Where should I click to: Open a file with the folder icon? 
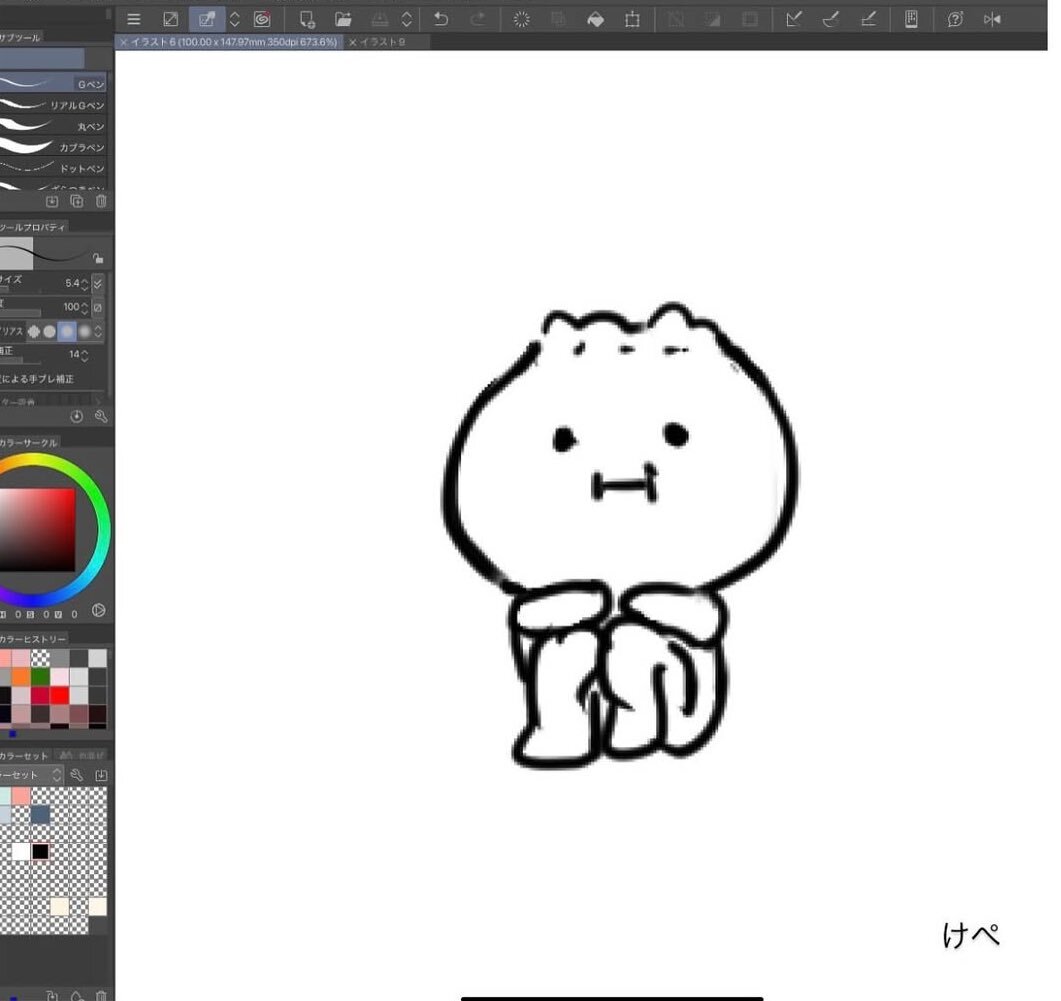coord(344,20)
